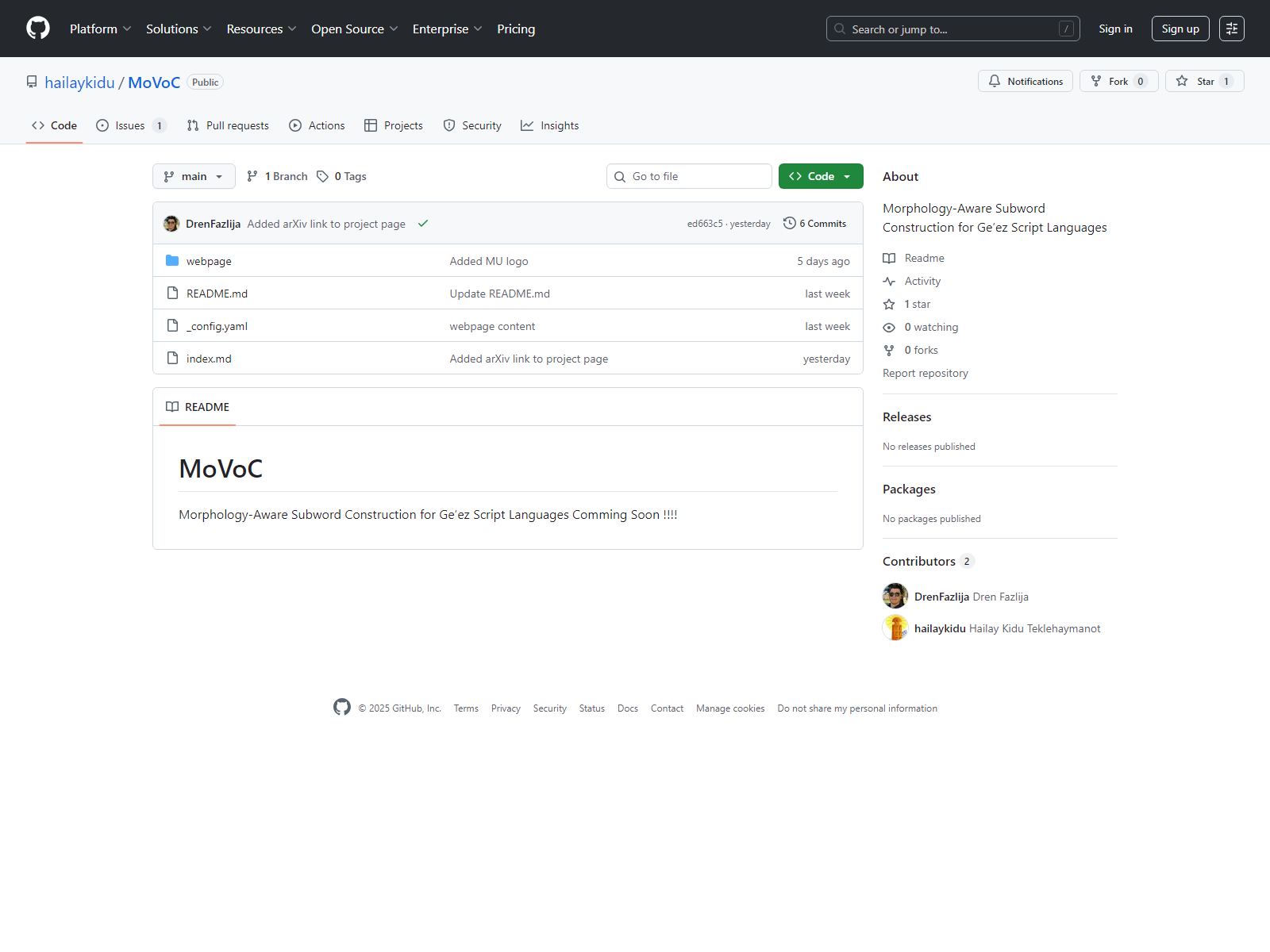Open the 'Added MU logo' commit message

pos(489,261)
